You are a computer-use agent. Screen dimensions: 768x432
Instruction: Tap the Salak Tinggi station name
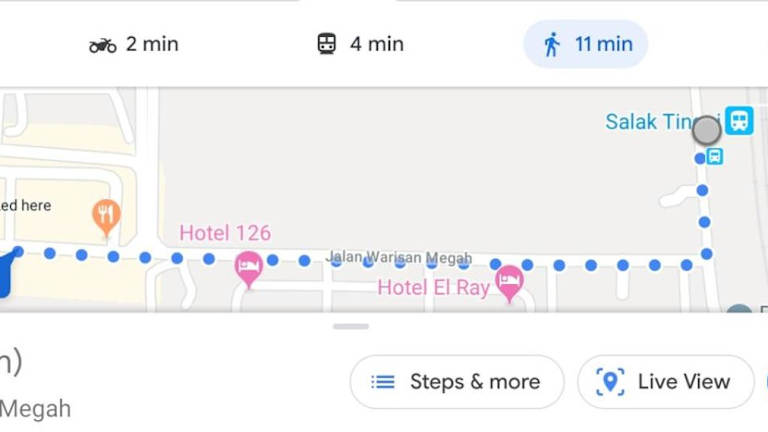648,122
